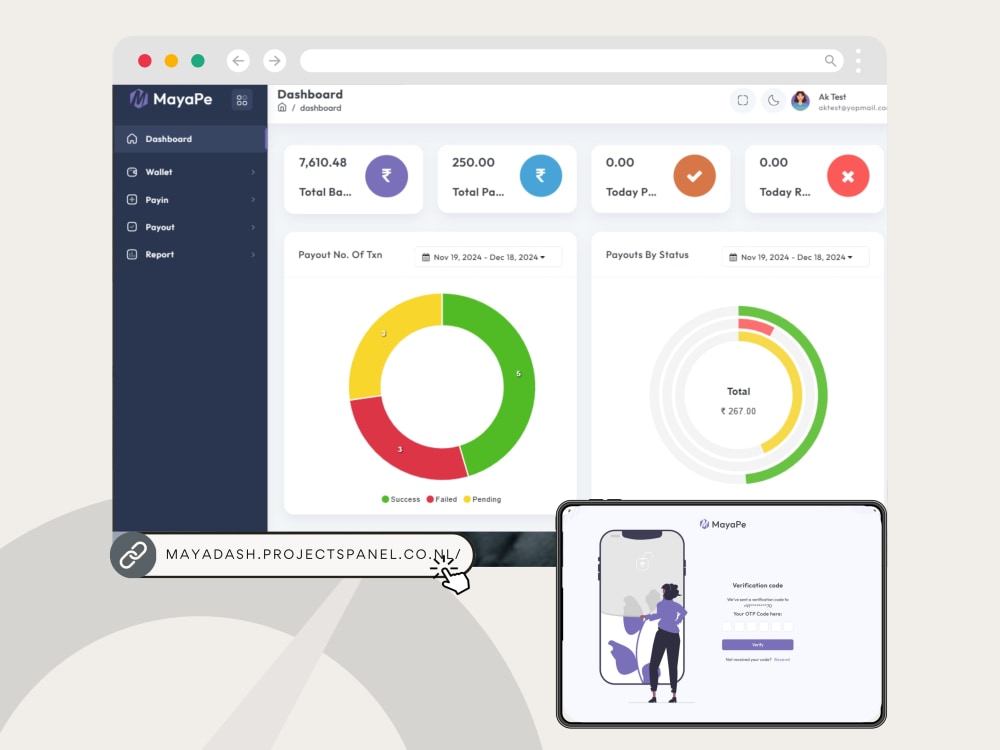Screen dimensions: 1000x750
Task: Click first OTP digit box on tablet
Action: click(727, 626)
